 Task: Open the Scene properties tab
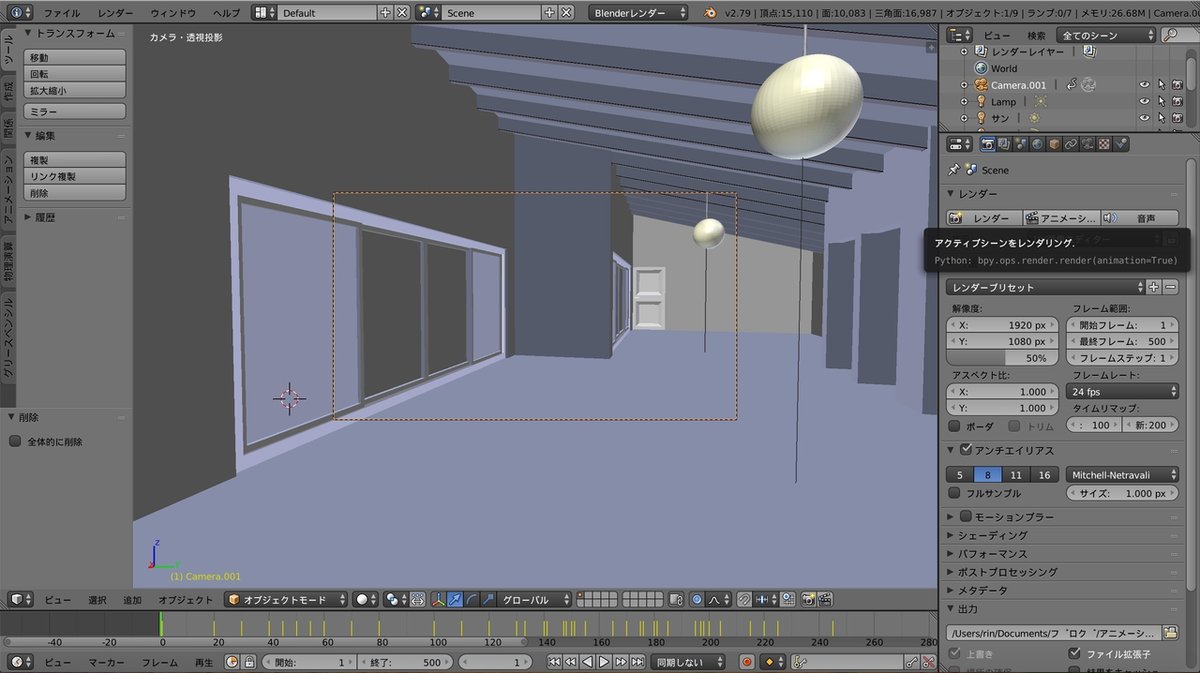tap(1020, 144)
